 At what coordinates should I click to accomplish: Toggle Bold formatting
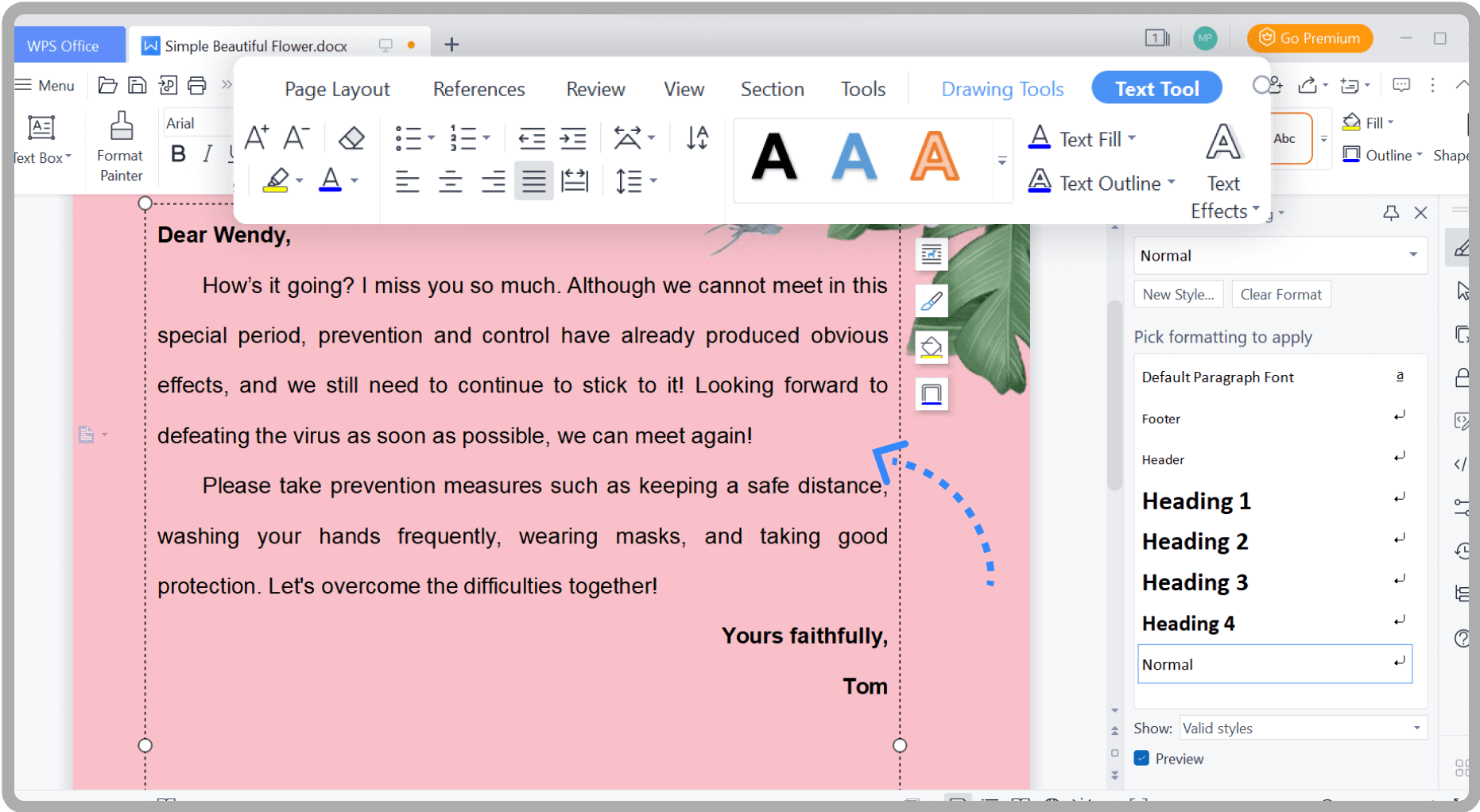[x=177, y=154]
